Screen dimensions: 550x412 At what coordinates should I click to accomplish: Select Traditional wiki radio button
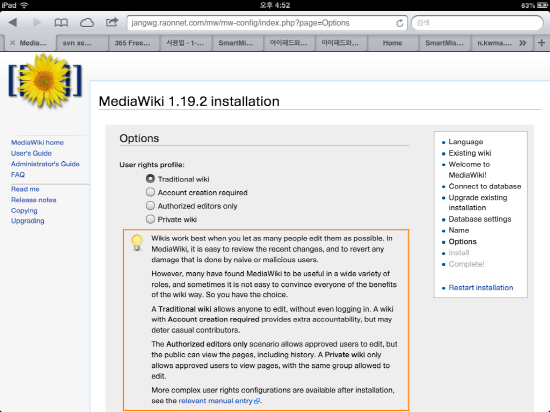(150, 179)
